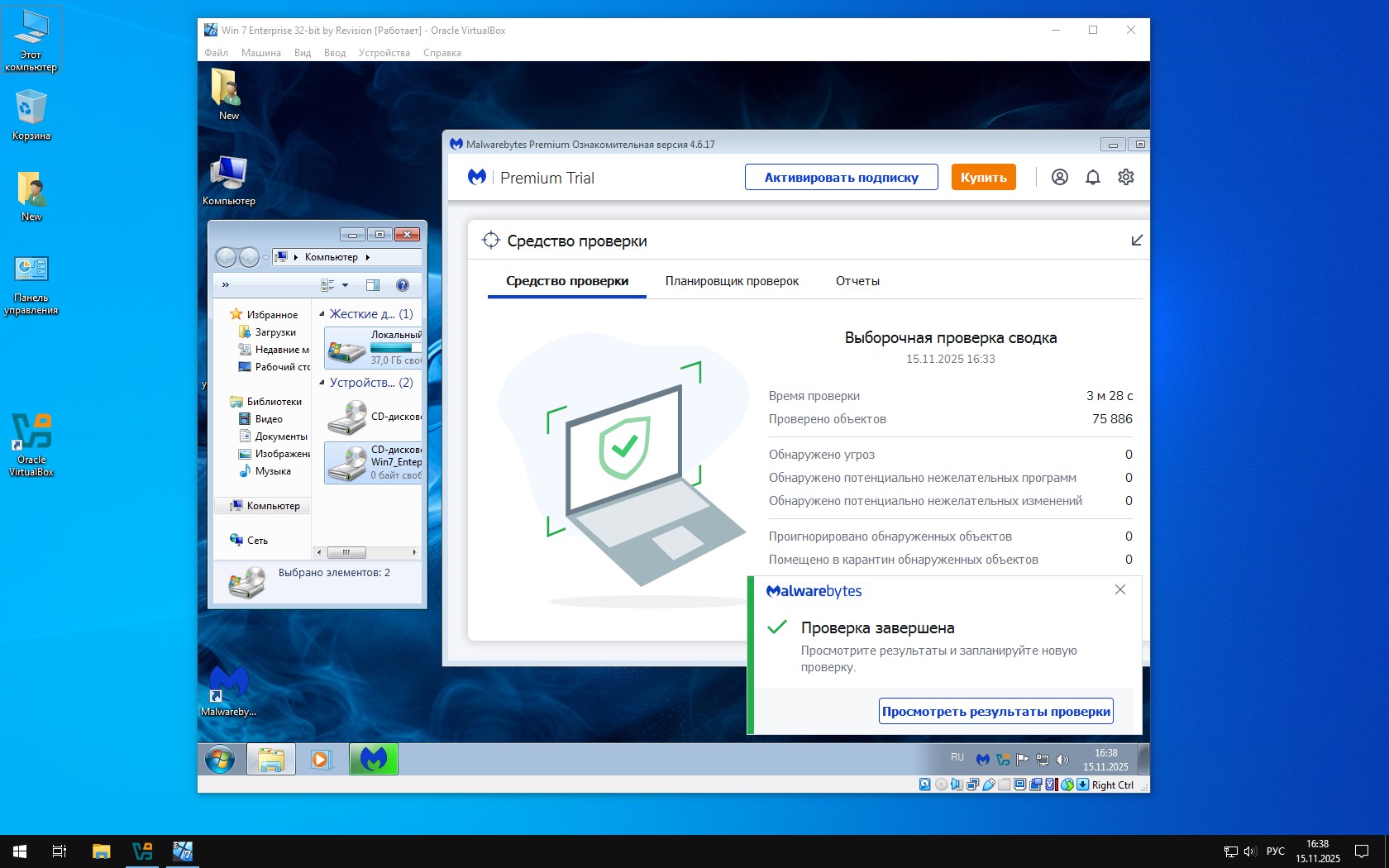The image size is (1389, 868).
Task: Dismiss the scan-complete notification popup
Action: (1120, 589)
